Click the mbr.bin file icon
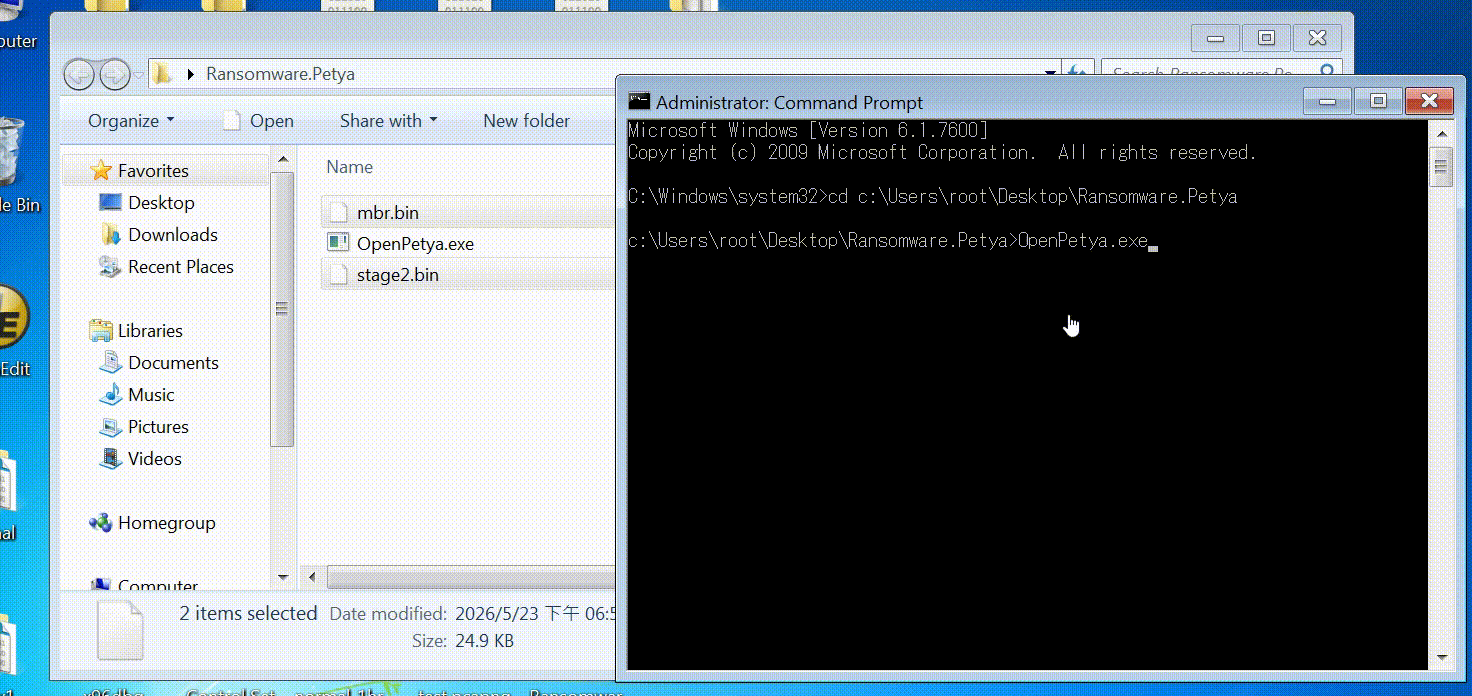 point(338,212)
